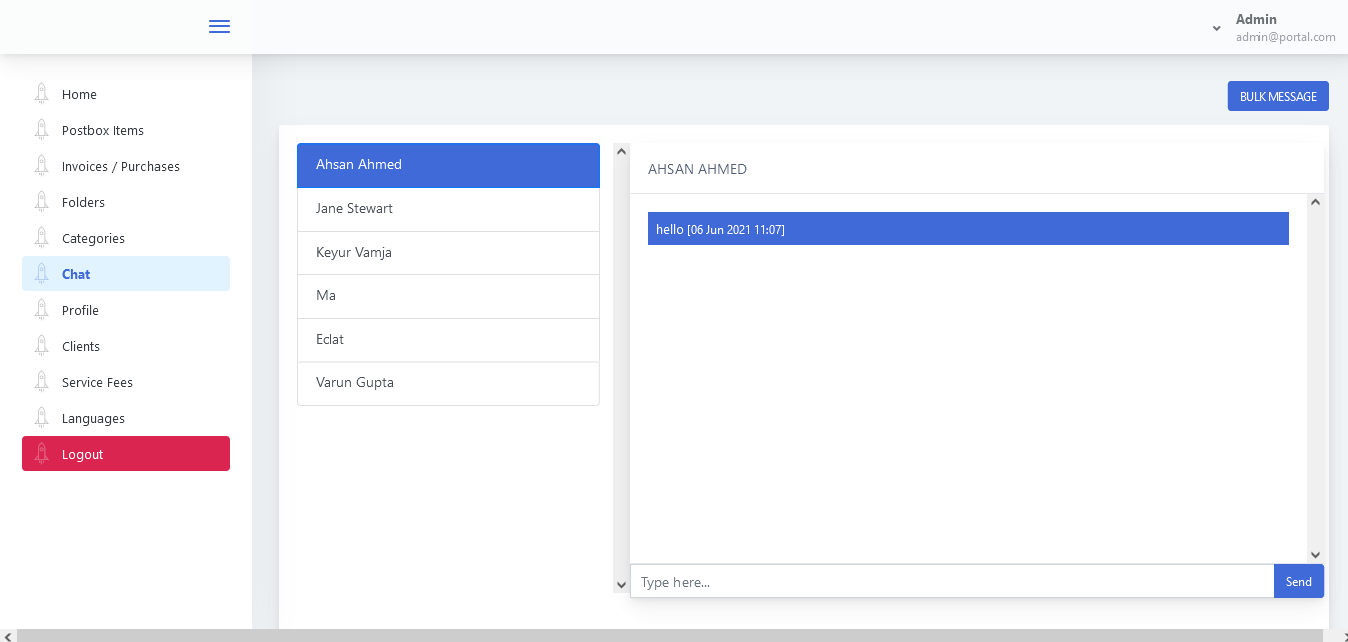Click the Folders sidebar icon
The image size is (1348, 642).
point(41,200)
